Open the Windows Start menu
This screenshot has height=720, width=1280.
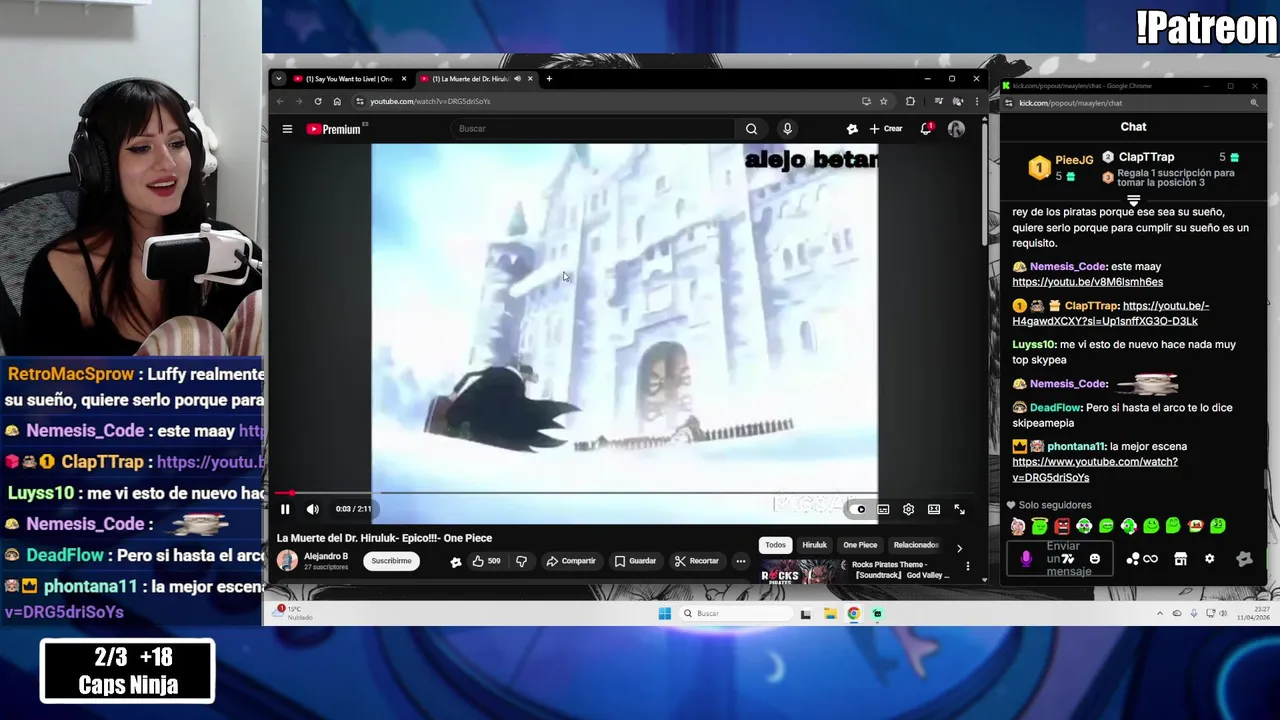click(665, 614)
